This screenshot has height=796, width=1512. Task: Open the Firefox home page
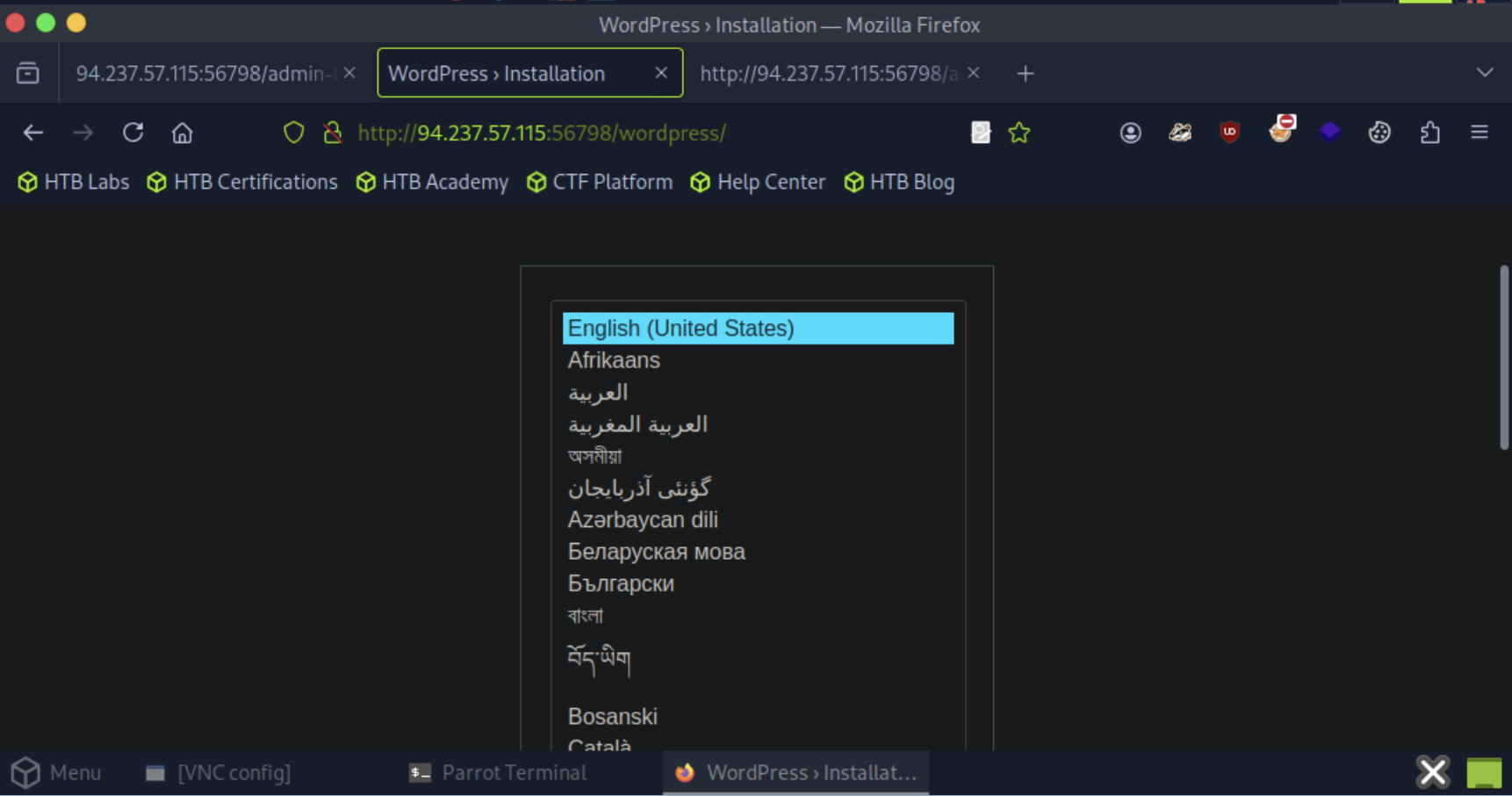tap(182, 133)
